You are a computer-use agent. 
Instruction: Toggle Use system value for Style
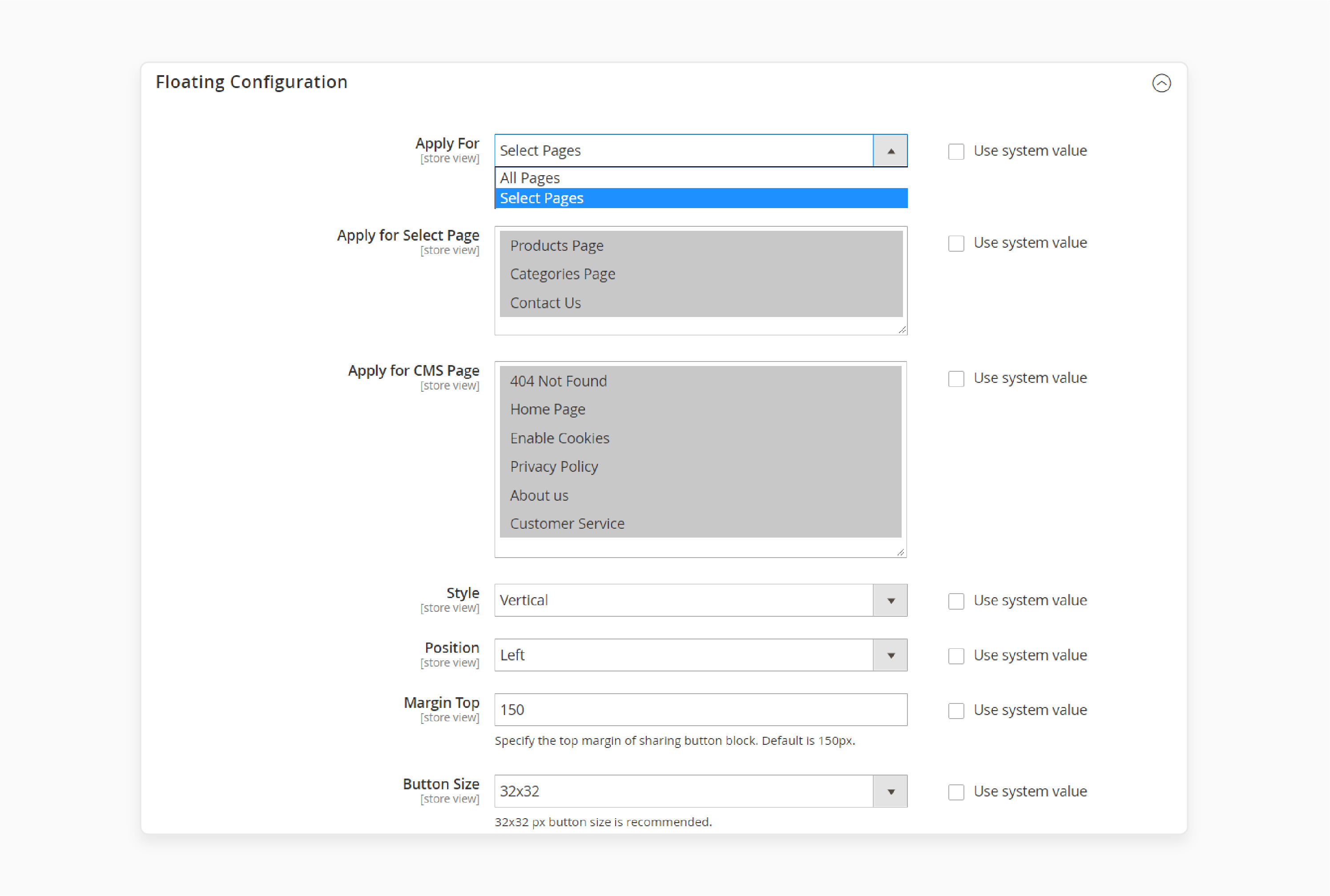[955, 601]
